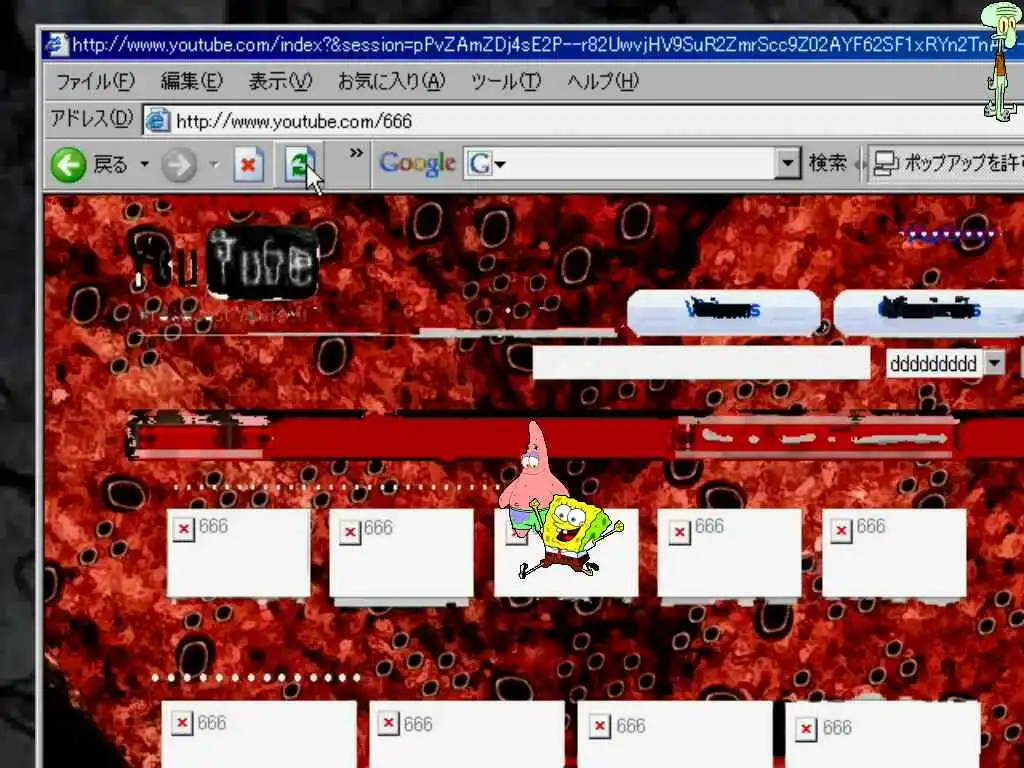The height and width of the screenshot is (768, 1024).
Task: Click the Google toolbar logo
Action: point(417,163)
